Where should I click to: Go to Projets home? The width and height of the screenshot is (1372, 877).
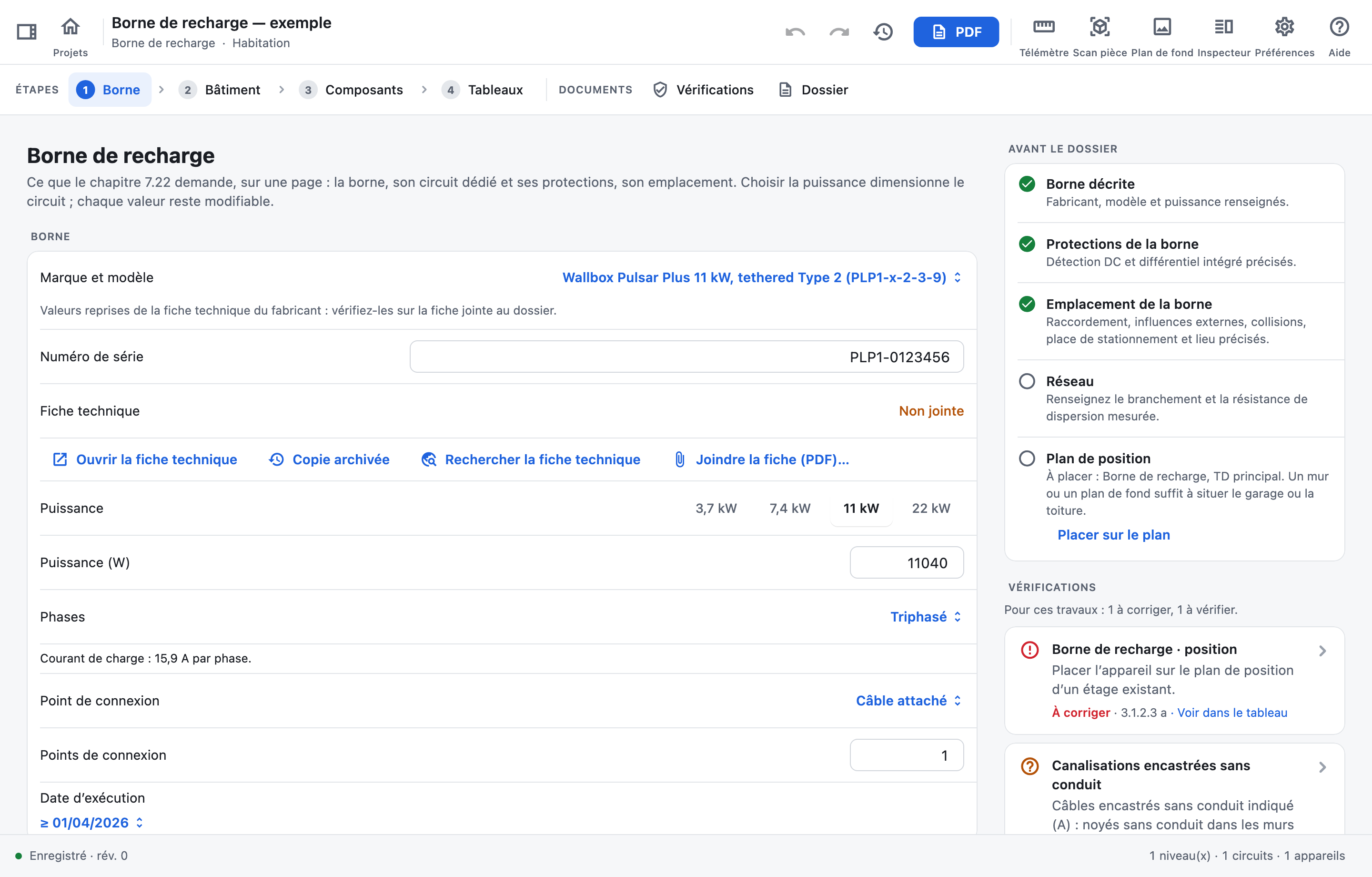click(x=70, y=37)
